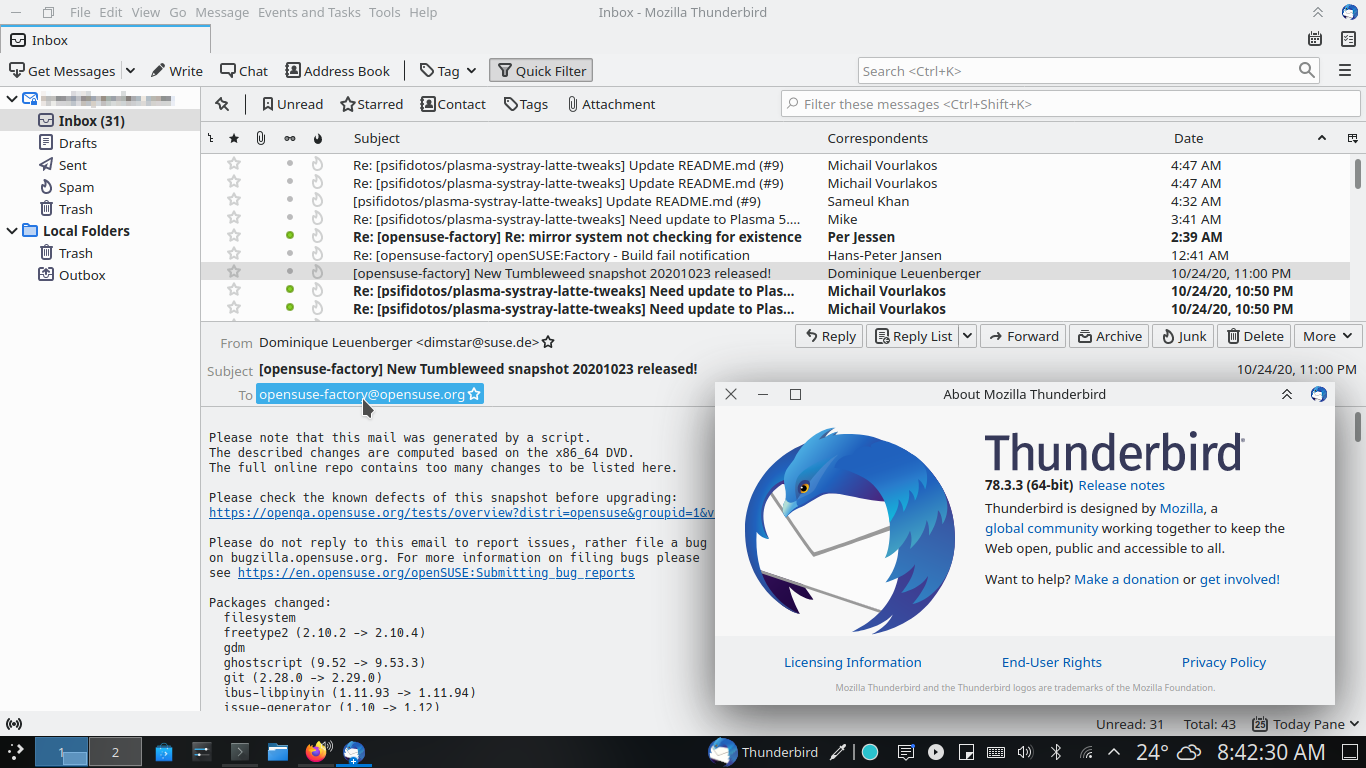
Task: Open the Calendar tab icon
Action: pyautogui.click(x=1316, y=39)
